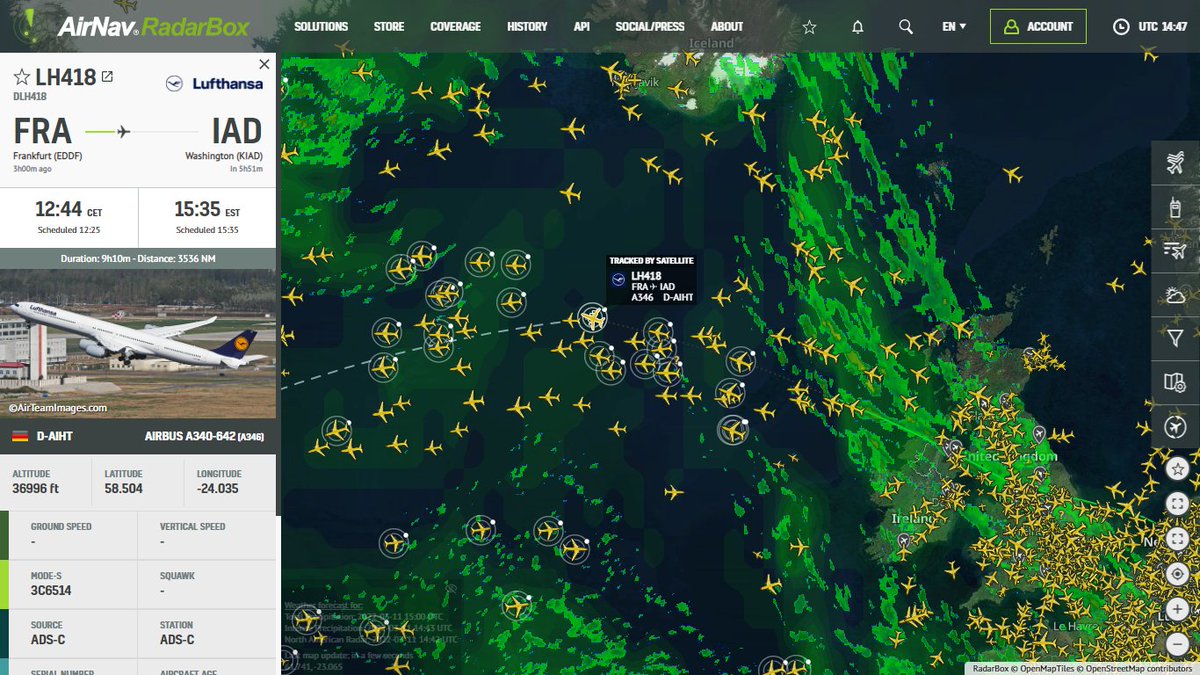The height and width of the screenshot is (675, 1200).
Task: Open search magnifier in the header
Action: click(x=906, y=27)
